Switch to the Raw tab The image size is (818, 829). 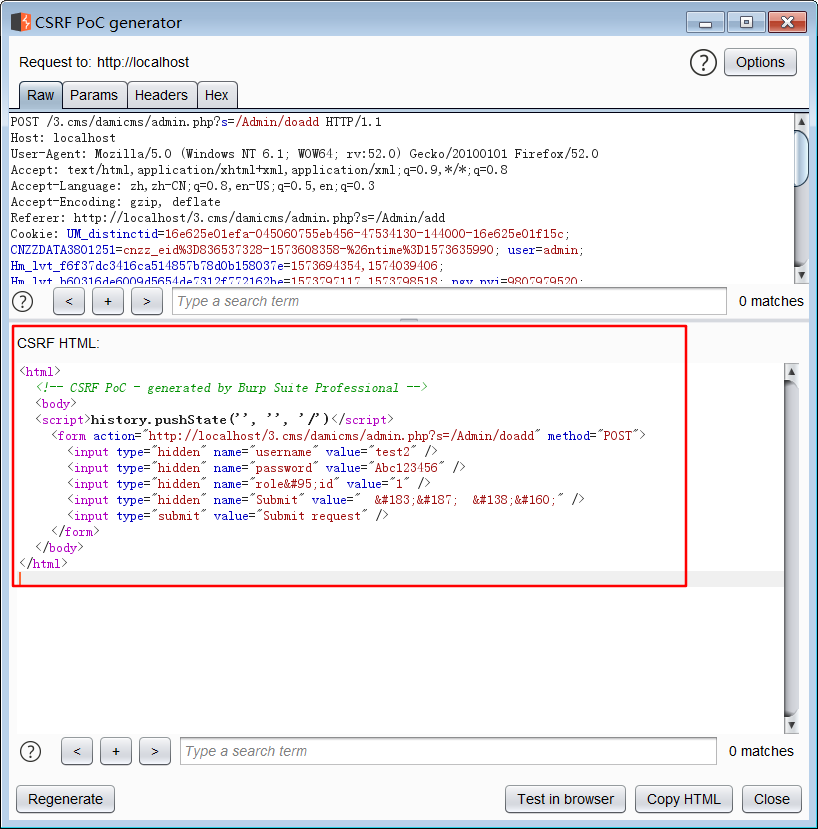pyautogui.click(x=41, y=95)
